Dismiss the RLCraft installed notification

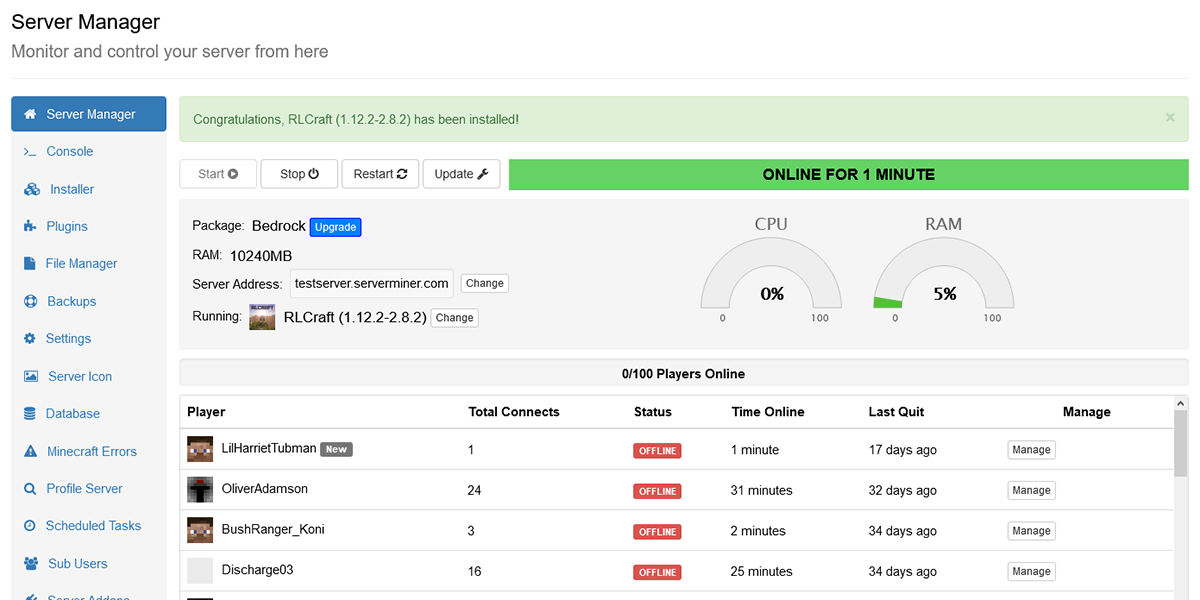pos(1170,118)
